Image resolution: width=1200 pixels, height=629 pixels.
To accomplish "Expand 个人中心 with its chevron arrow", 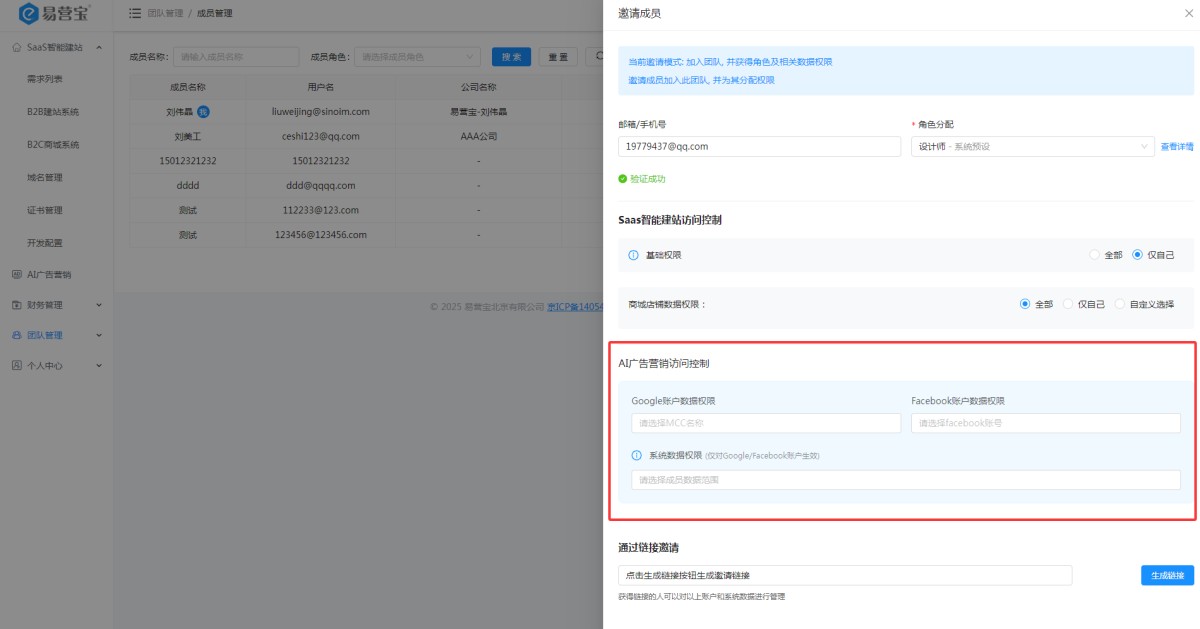I will (98, 366).
